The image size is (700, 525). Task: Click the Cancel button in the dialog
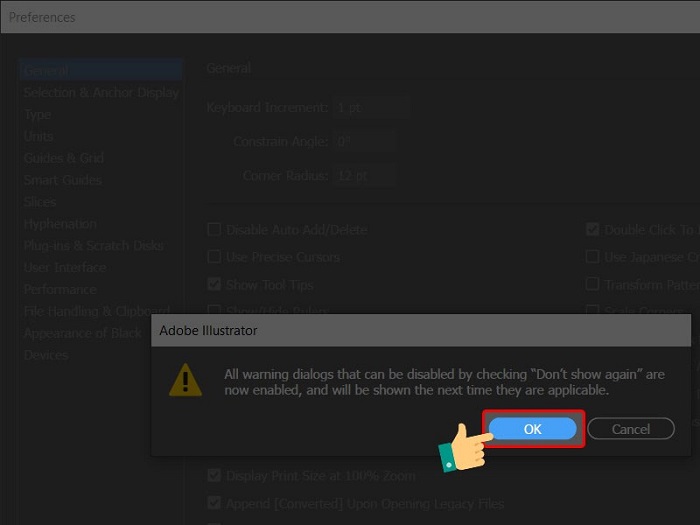630,429
